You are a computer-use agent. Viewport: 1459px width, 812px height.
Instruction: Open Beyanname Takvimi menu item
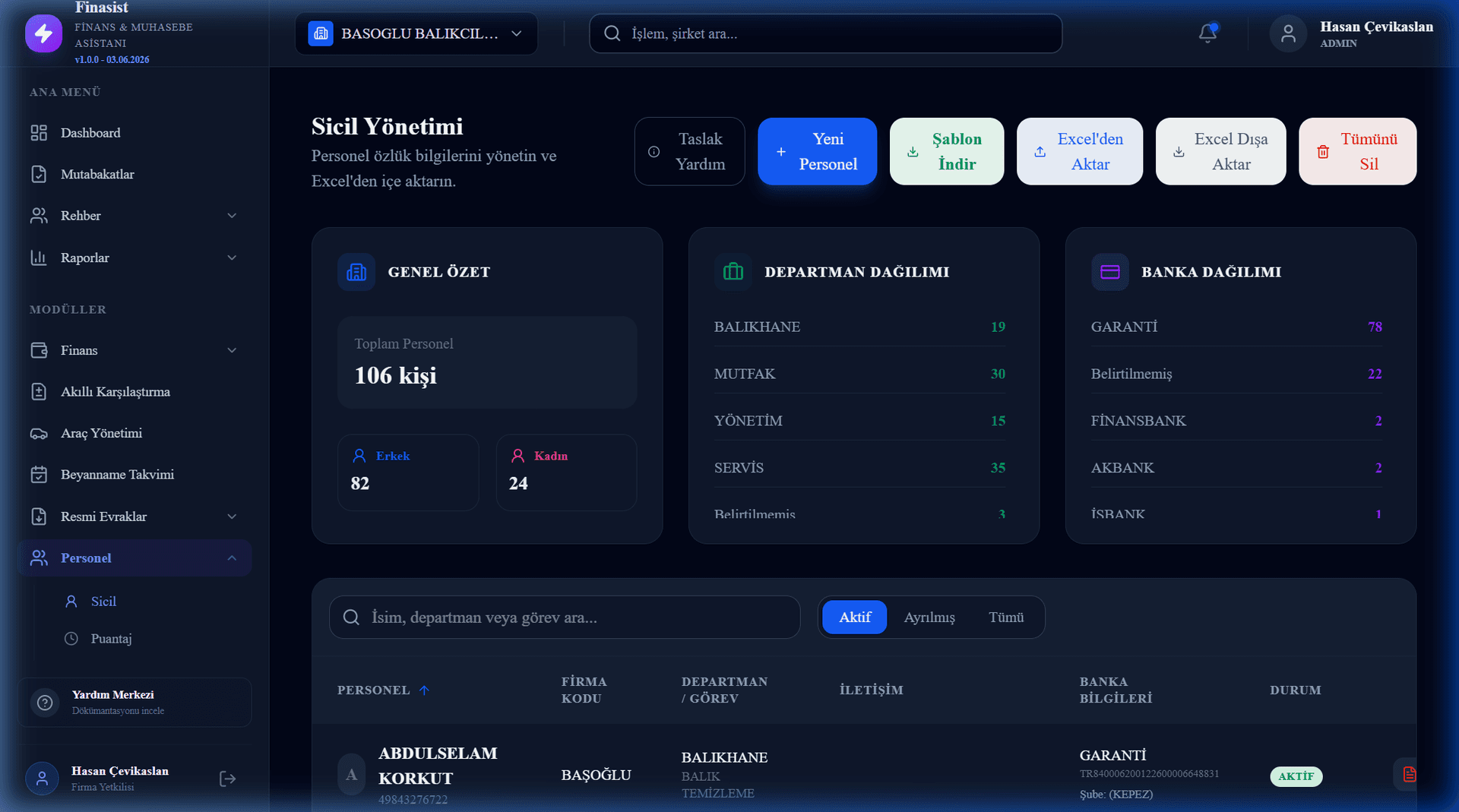[x=135, y=475]
